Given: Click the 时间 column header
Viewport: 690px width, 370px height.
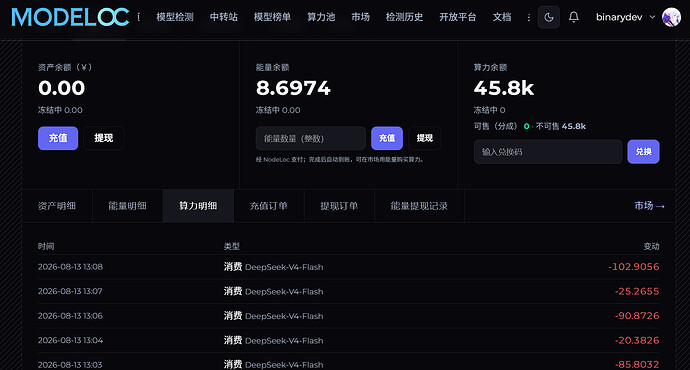Looking at the screenshot, I should point(46,246).
